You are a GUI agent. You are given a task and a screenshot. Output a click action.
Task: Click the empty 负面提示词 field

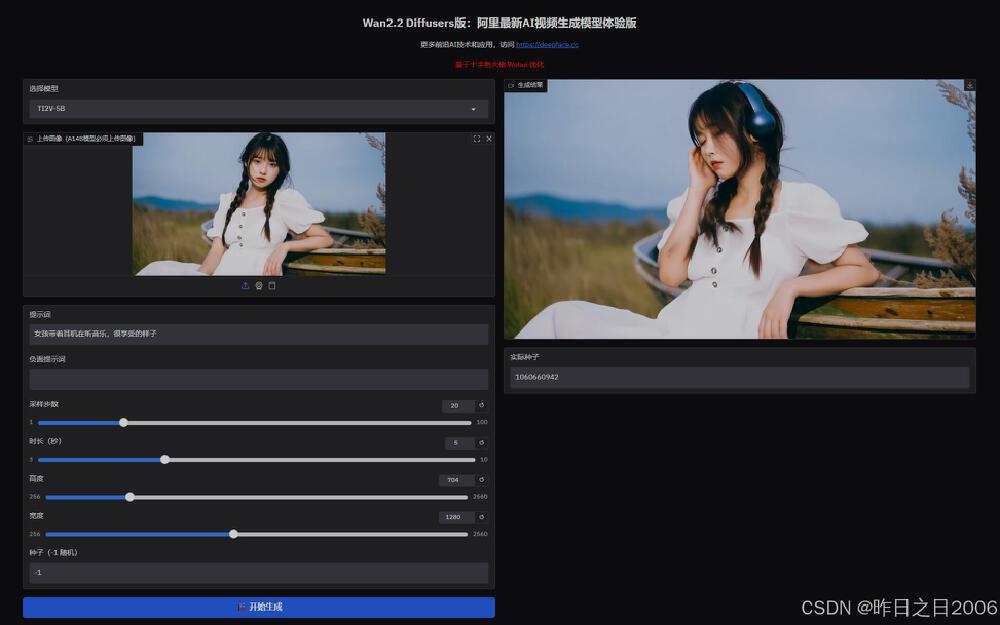tap(258, 378)
